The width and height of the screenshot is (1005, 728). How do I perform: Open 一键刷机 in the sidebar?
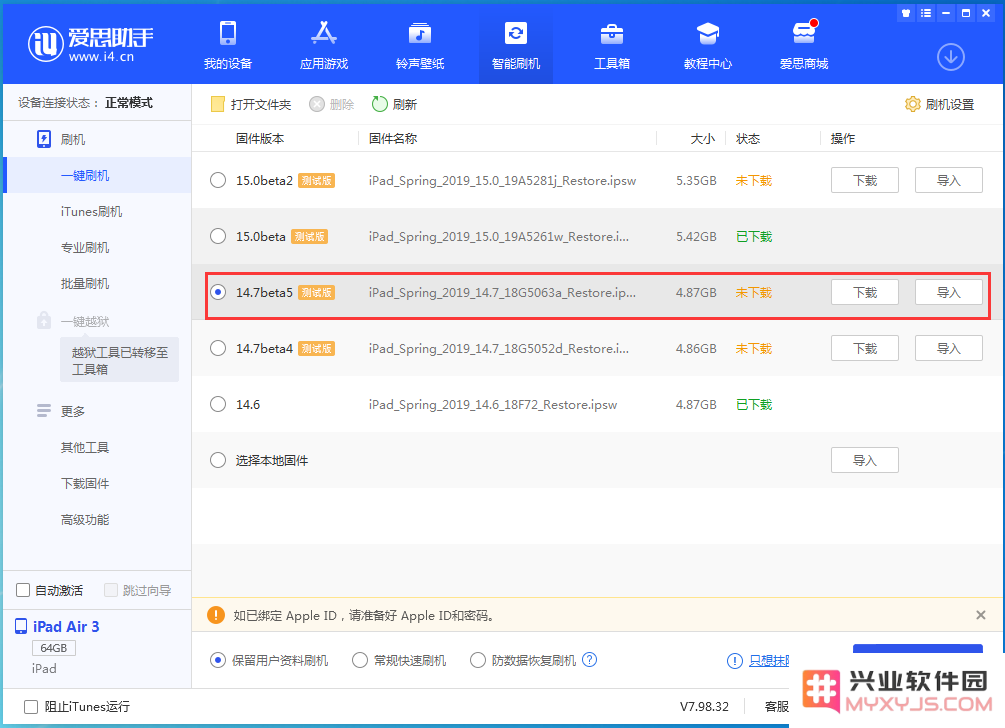(97, 175)
